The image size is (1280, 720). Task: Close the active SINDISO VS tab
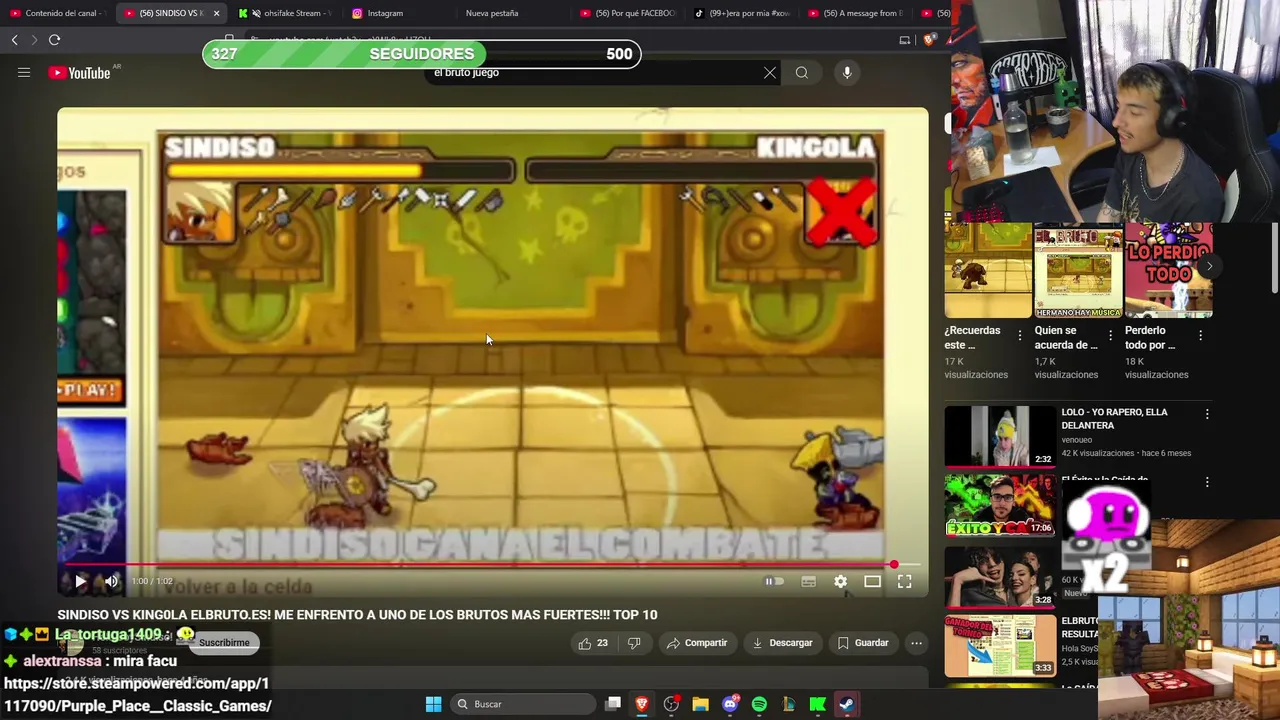point(218,13)
